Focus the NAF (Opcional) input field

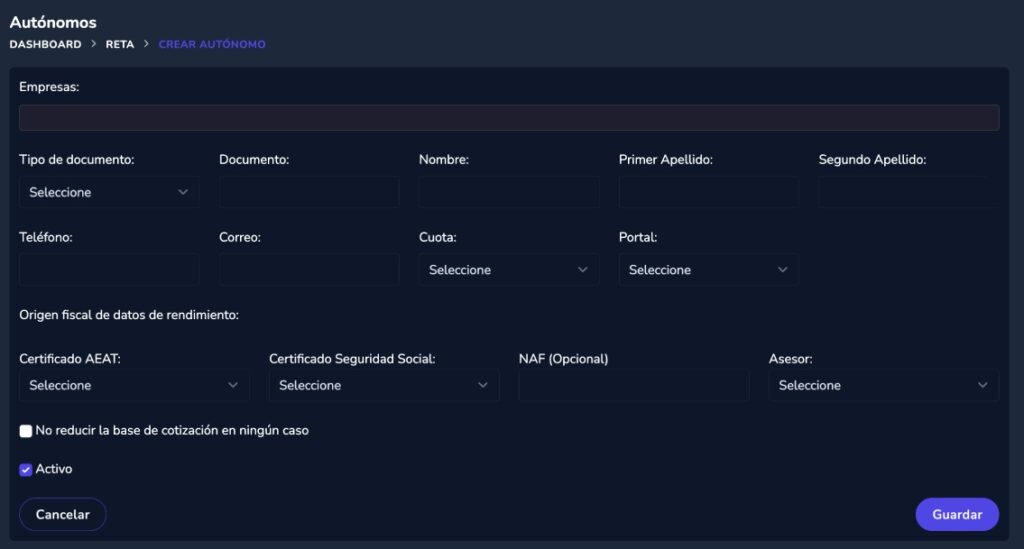tap(633, 385)
